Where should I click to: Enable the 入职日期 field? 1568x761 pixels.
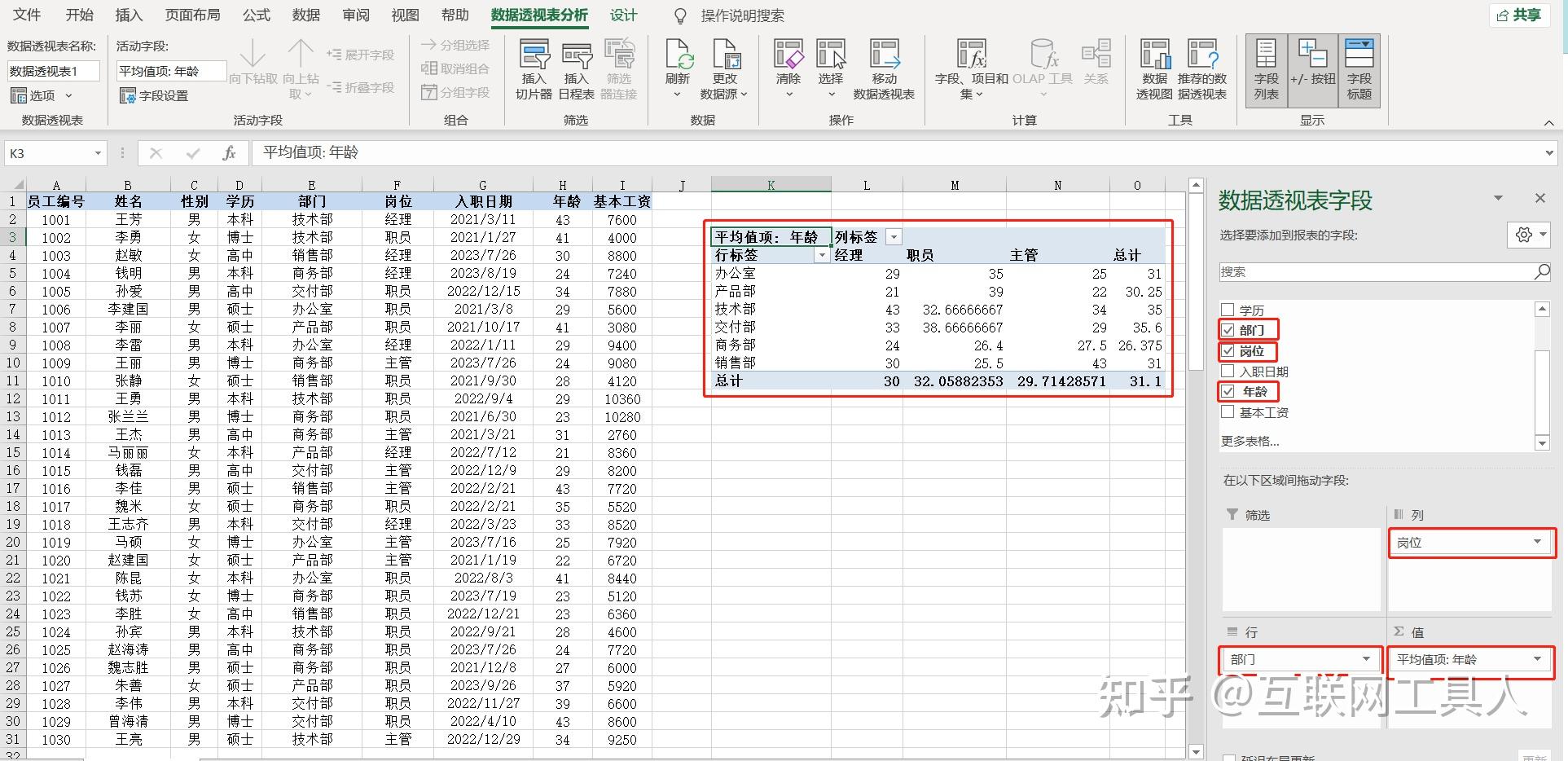[1228, 371]
